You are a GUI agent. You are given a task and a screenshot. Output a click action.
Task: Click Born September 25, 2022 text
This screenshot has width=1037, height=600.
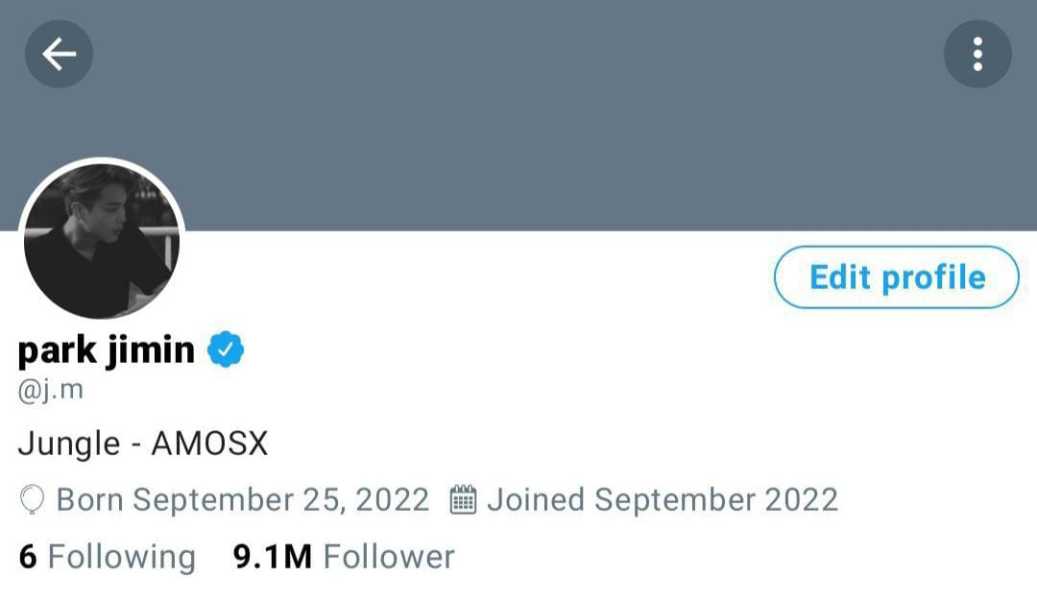(x=243, y=500)
